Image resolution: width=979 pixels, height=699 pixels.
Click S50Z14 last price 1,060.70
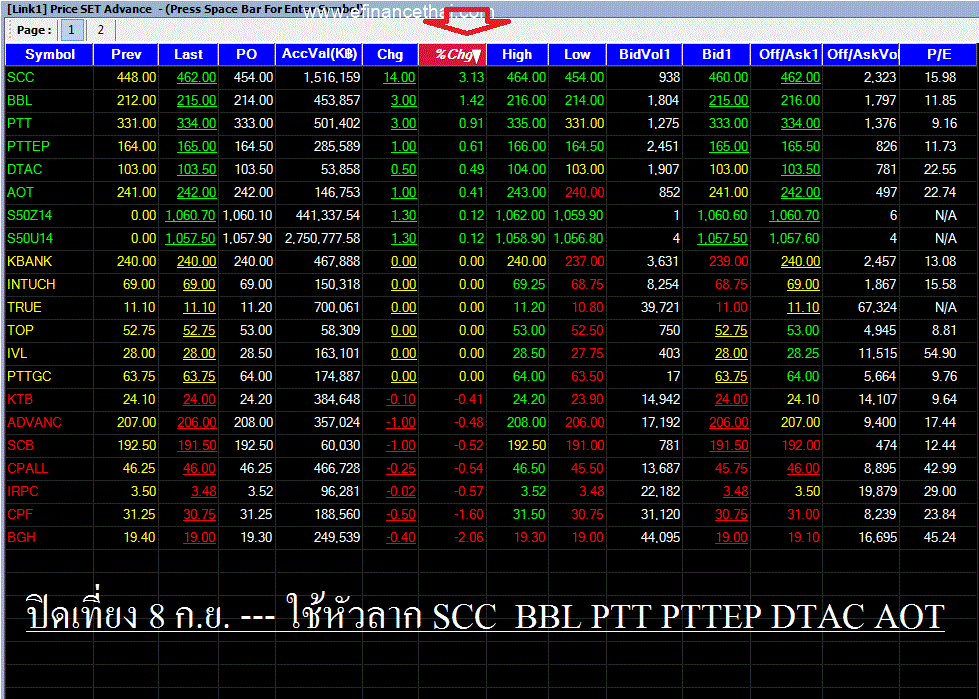tap(190, 216)
